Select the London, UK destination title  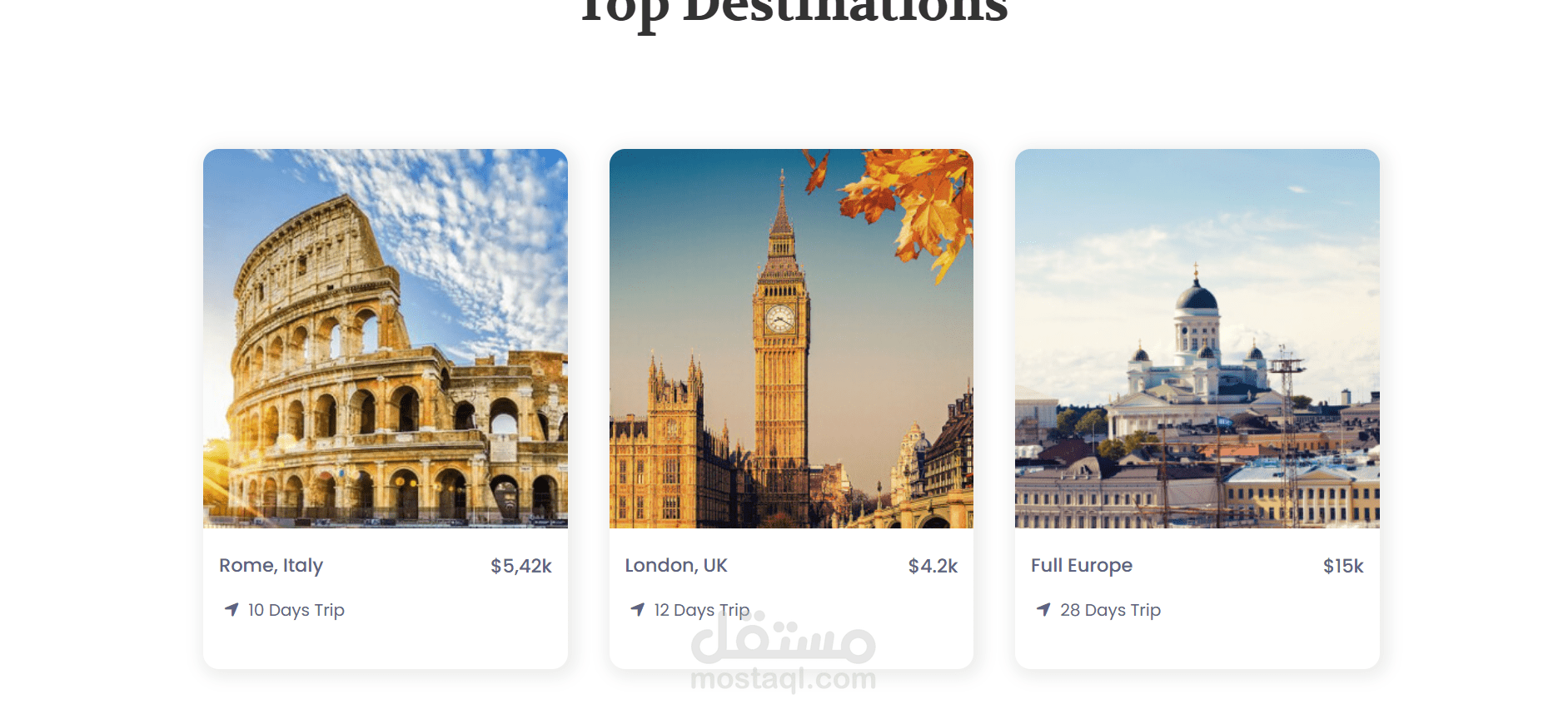[676, 566]
